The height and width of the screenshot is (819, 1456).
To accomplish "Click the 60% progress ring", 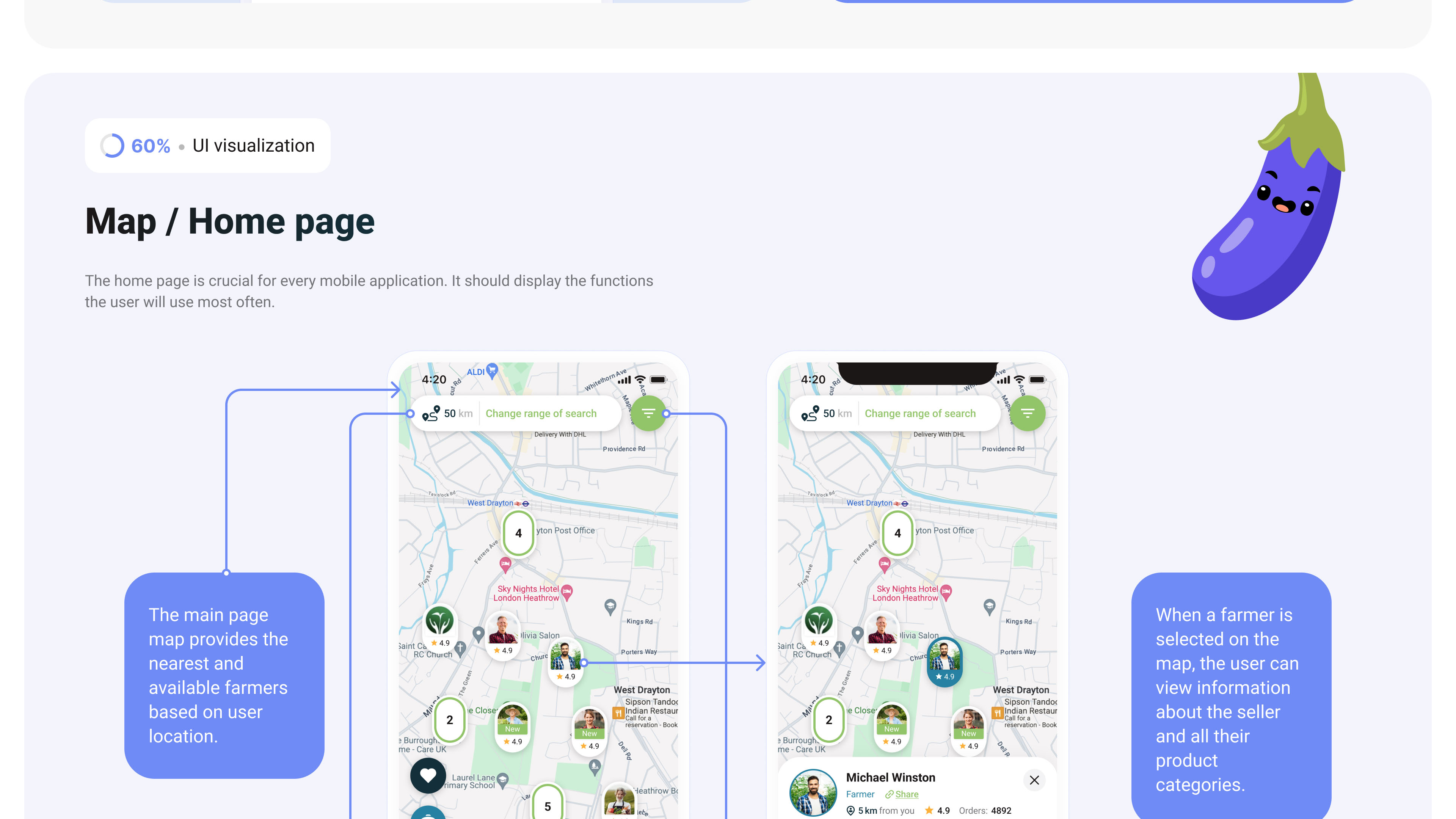I will [x=112, y=146].
